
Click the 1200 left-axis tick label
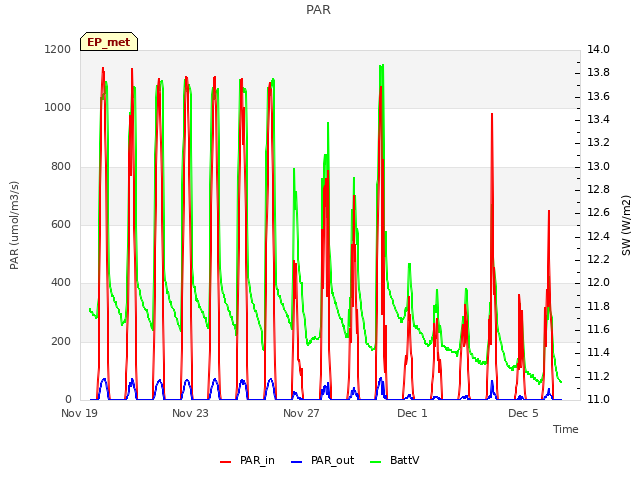[x=58, y=49]
